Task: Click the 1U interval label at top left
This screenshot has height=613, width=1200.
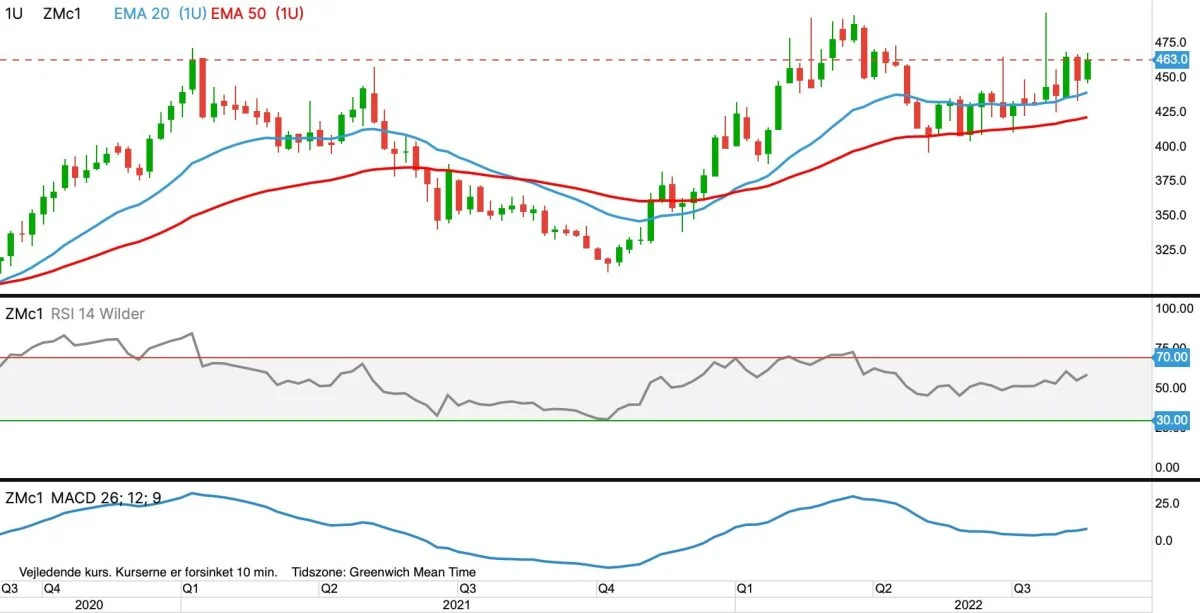Action: coord(14,14)
